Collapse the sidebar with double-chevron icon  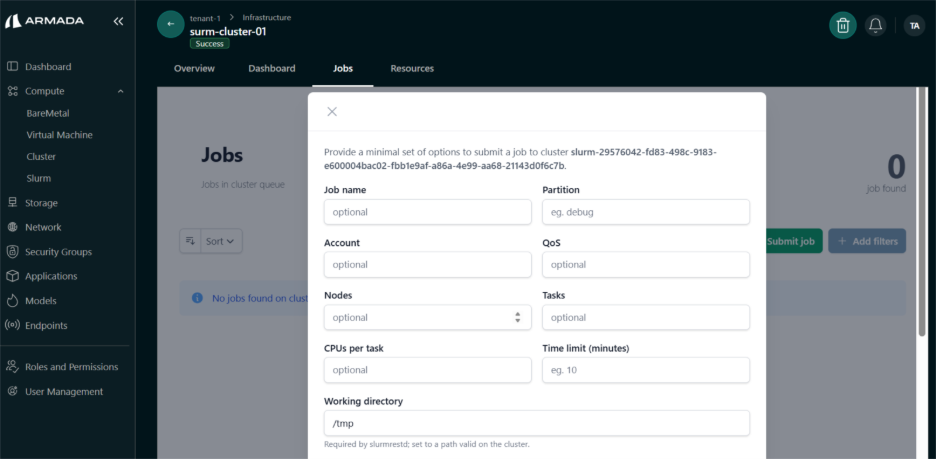click(x=118, y=21)
